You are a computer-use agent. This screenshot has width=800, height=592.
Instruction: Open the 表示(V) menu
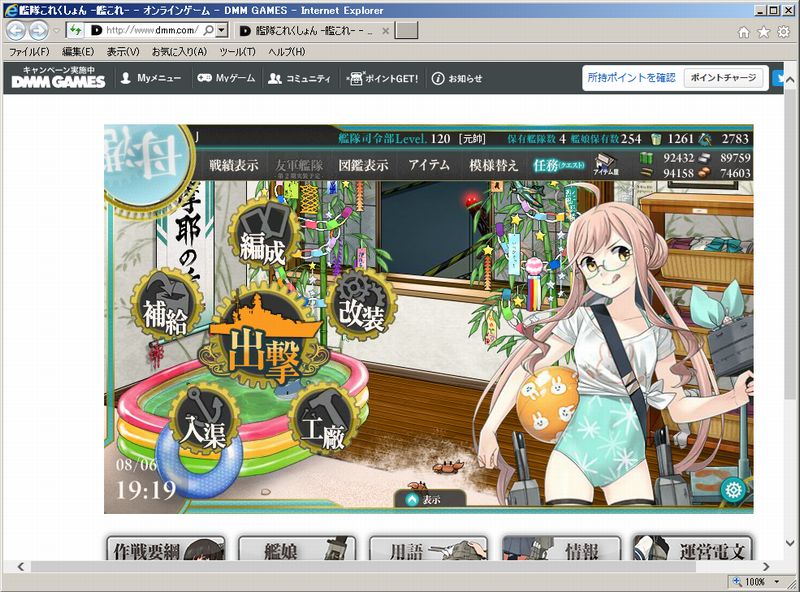[x=122, y=52]
